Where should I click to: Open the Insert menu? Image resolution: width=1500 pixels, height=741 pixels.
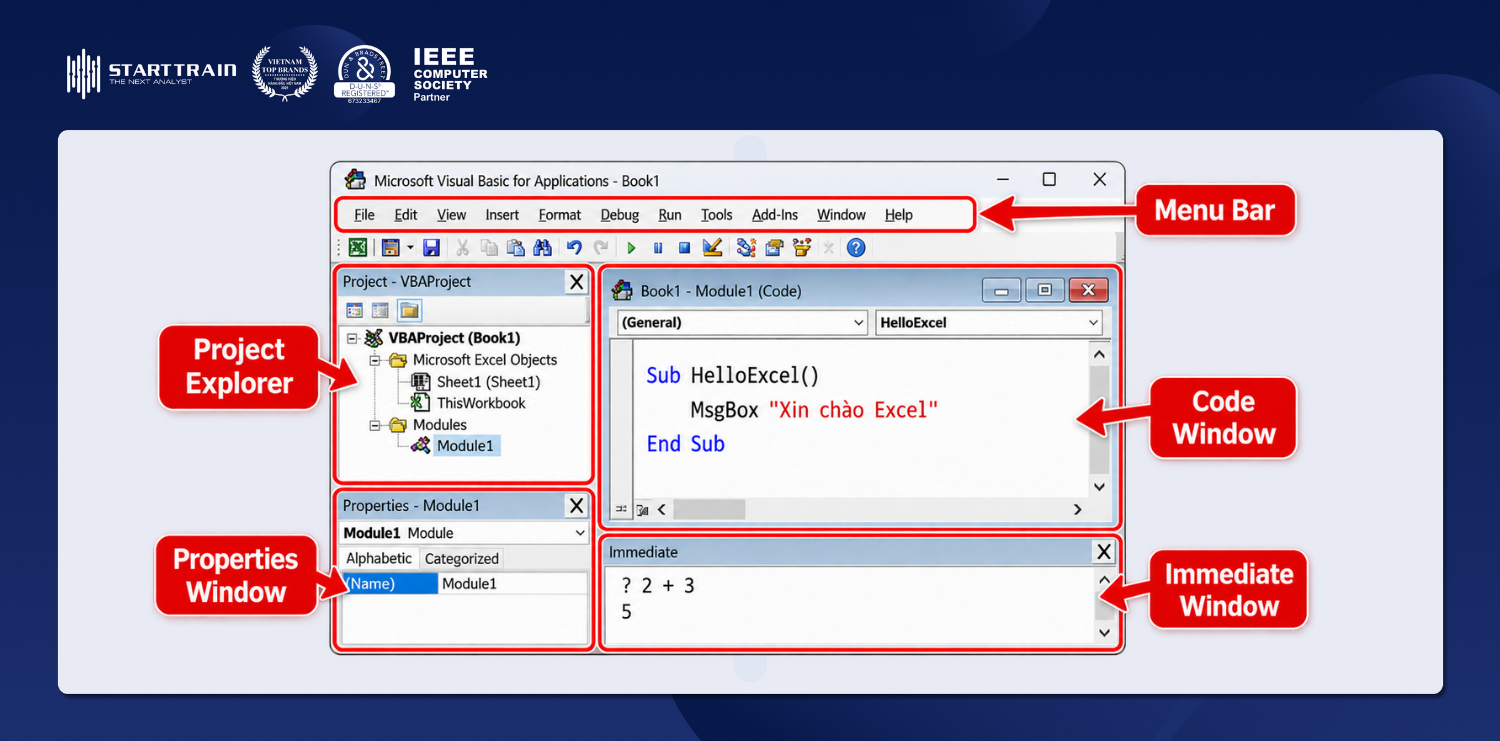click(502, 215)
